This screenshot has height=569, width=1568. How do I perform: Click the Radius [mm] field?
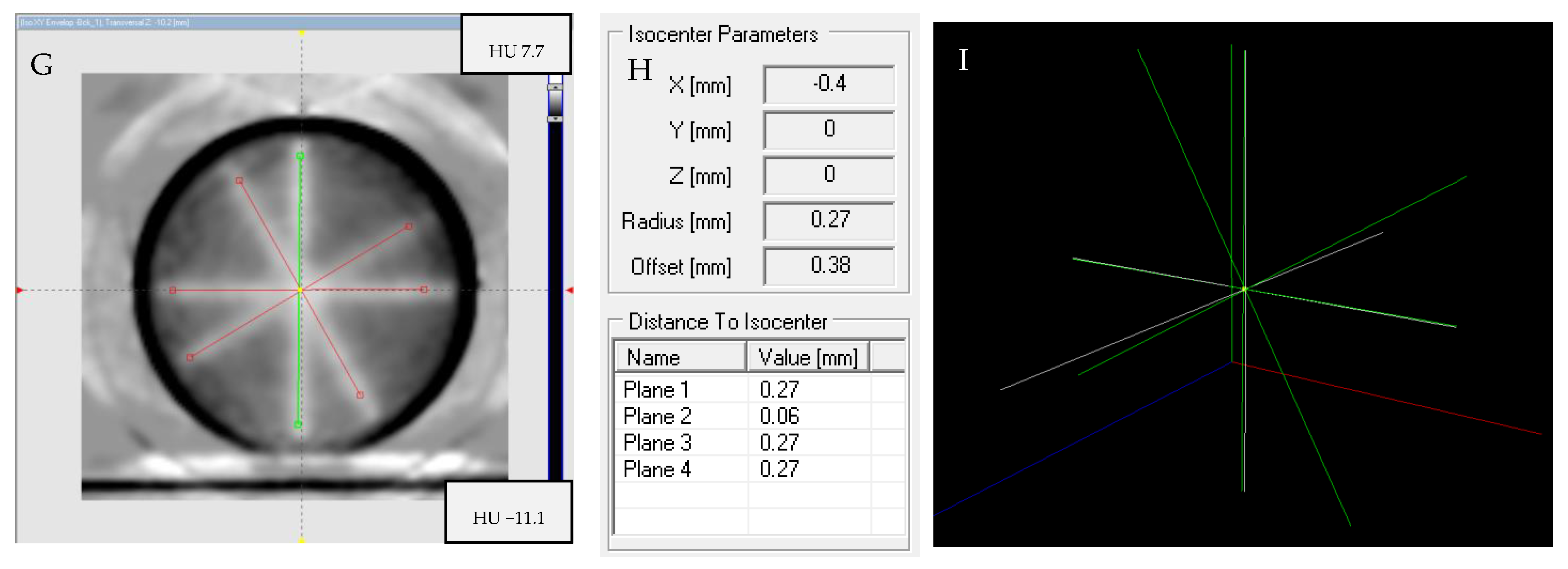[828, 220]
